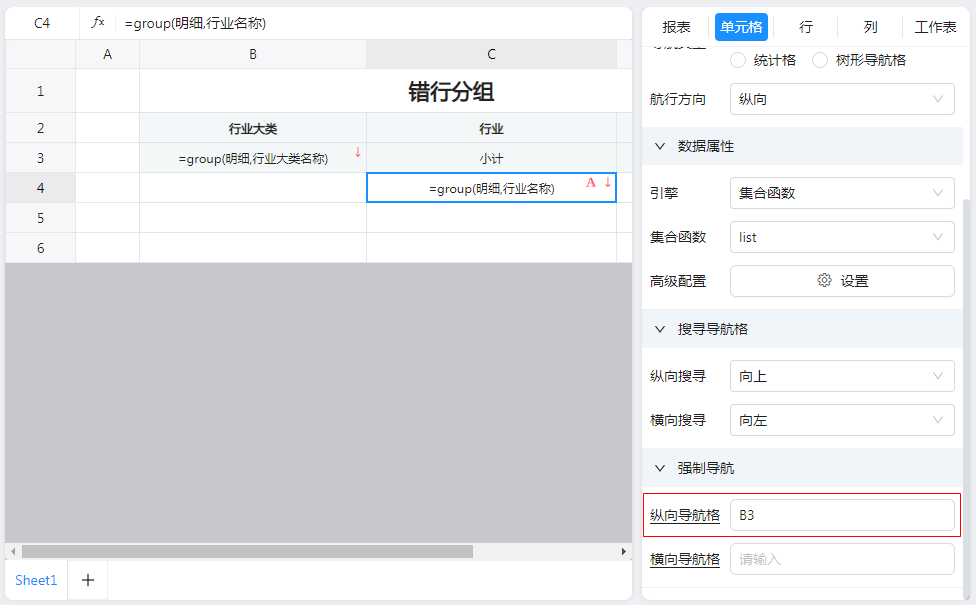The height and width of the screenshot is (605, 976).
Task: Open the 航行方向 dropdown
Action: (842, 99)
